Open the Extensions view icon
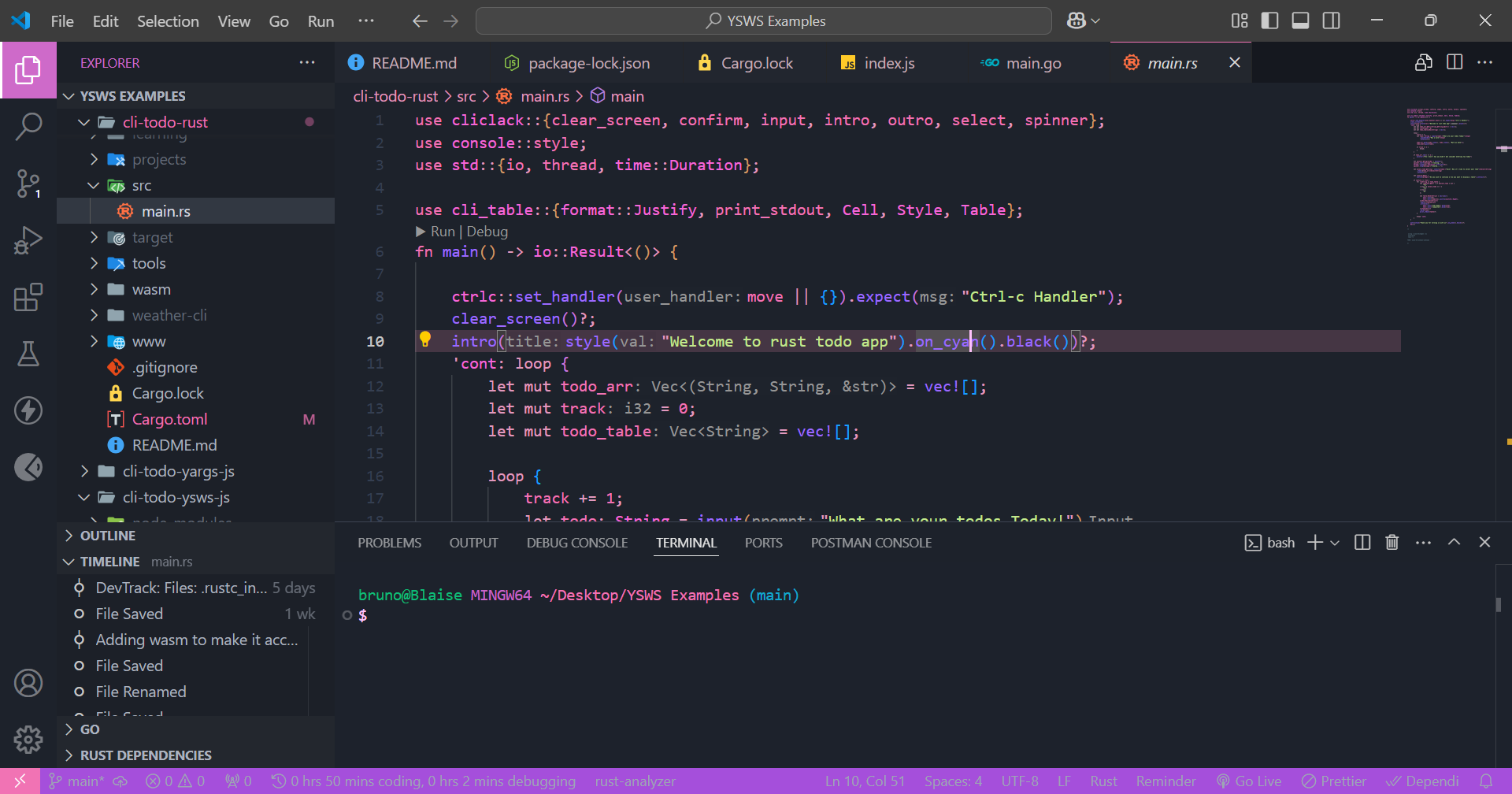This screenshot has width=1512, height=794. click(x=28, y=297)
